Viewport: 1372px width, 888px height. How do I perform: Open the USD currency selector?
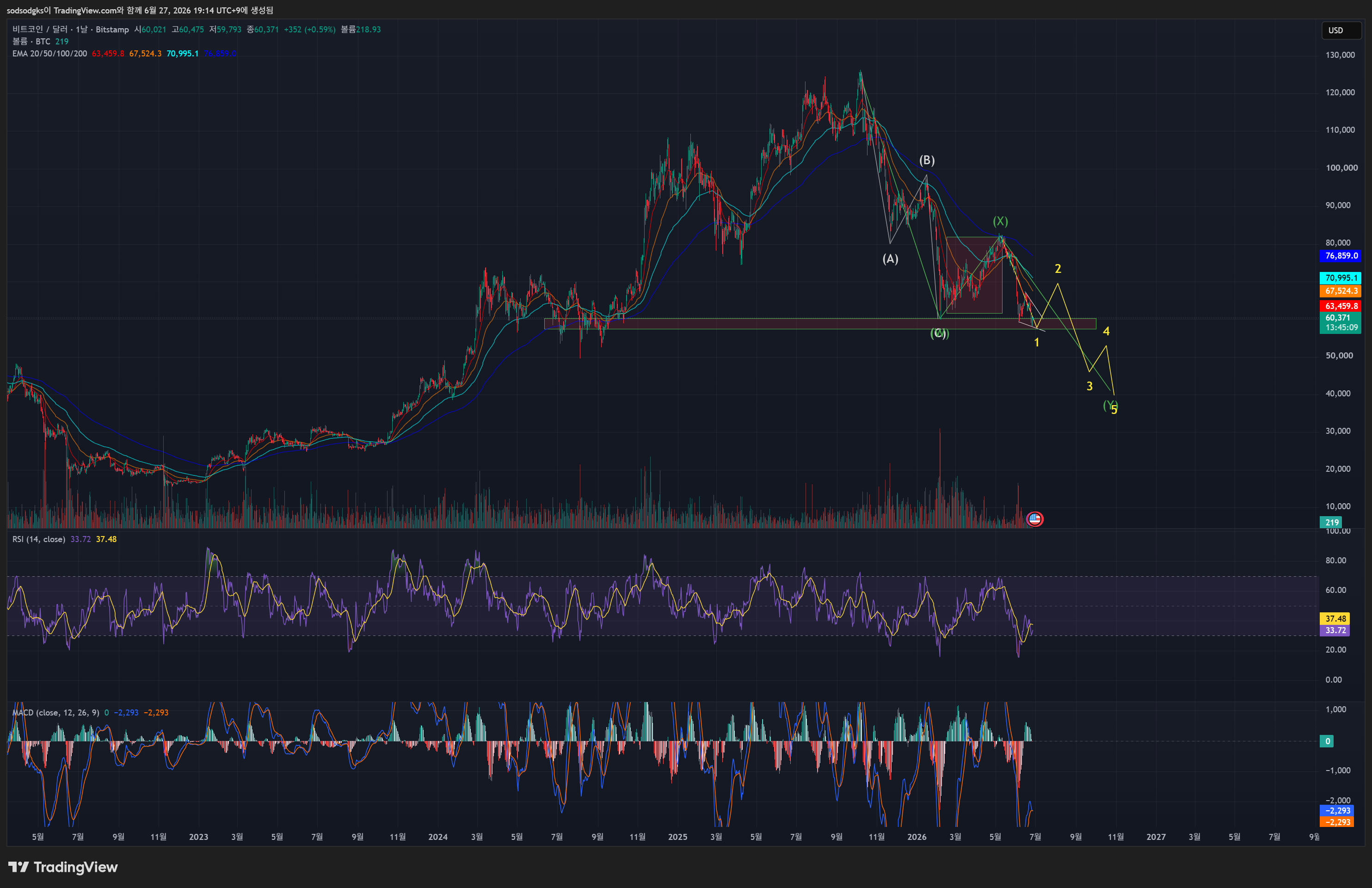point(1341,31)
